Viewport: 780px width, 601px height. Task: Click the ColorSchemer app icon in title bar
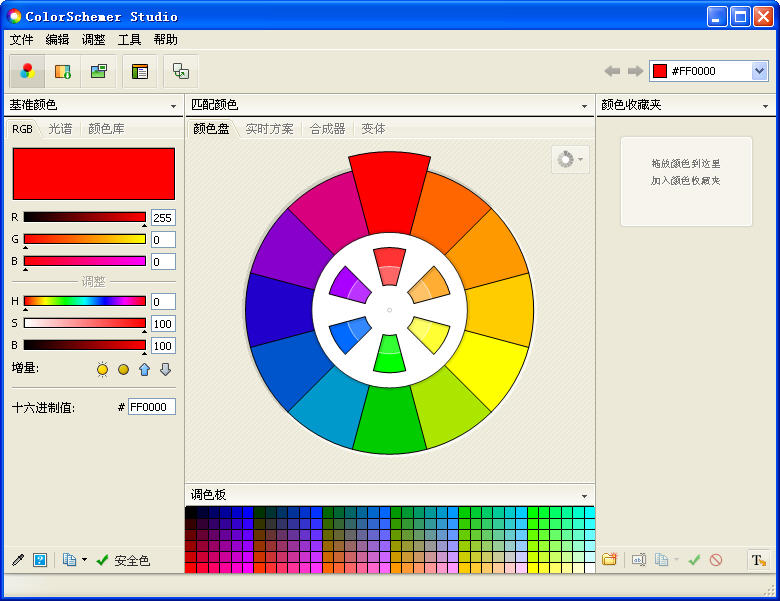coord(14,16)
